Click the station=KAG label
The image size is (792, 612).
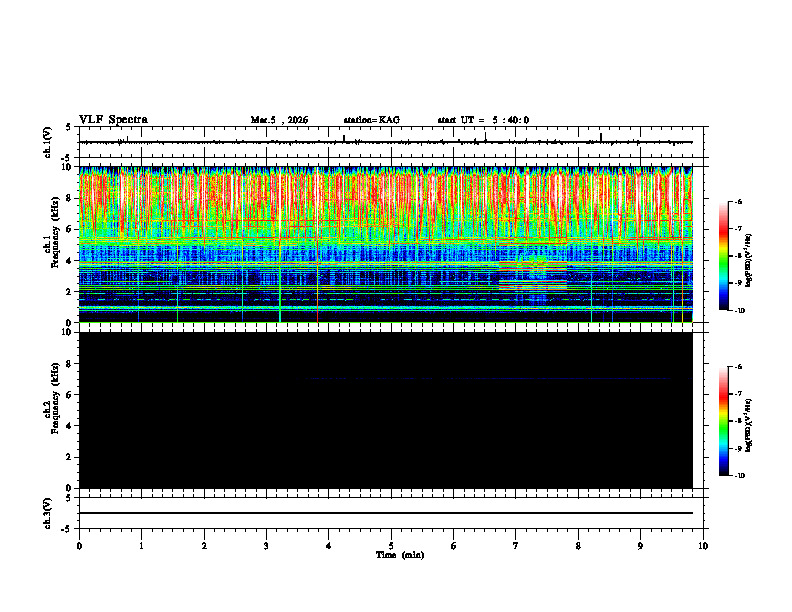pyautogui.click(x=372, y=120)
